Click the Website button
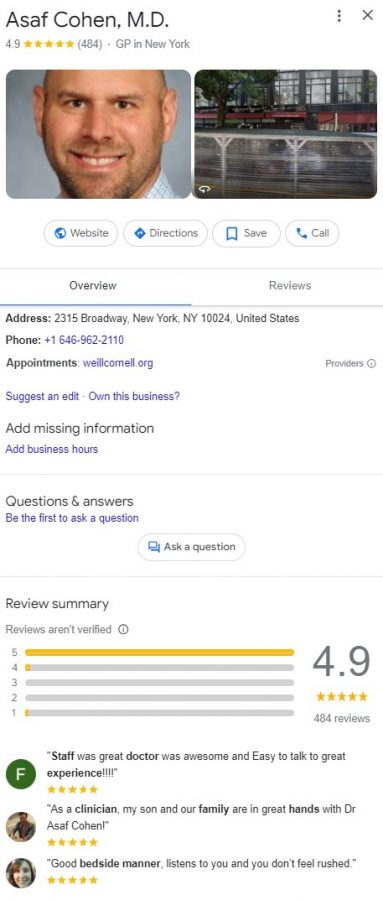This screenshot has height=900, width=383. [81, 233]
